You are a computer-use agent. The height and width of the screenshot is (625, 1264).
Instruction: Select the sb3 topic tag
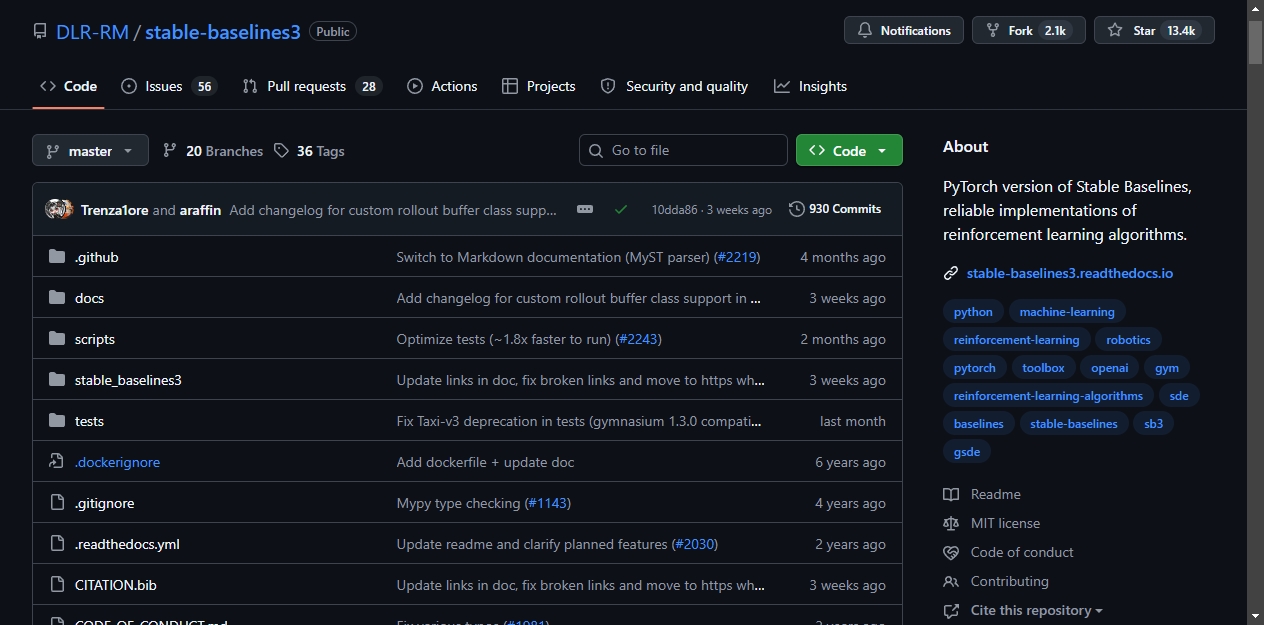click(1154, 424)
